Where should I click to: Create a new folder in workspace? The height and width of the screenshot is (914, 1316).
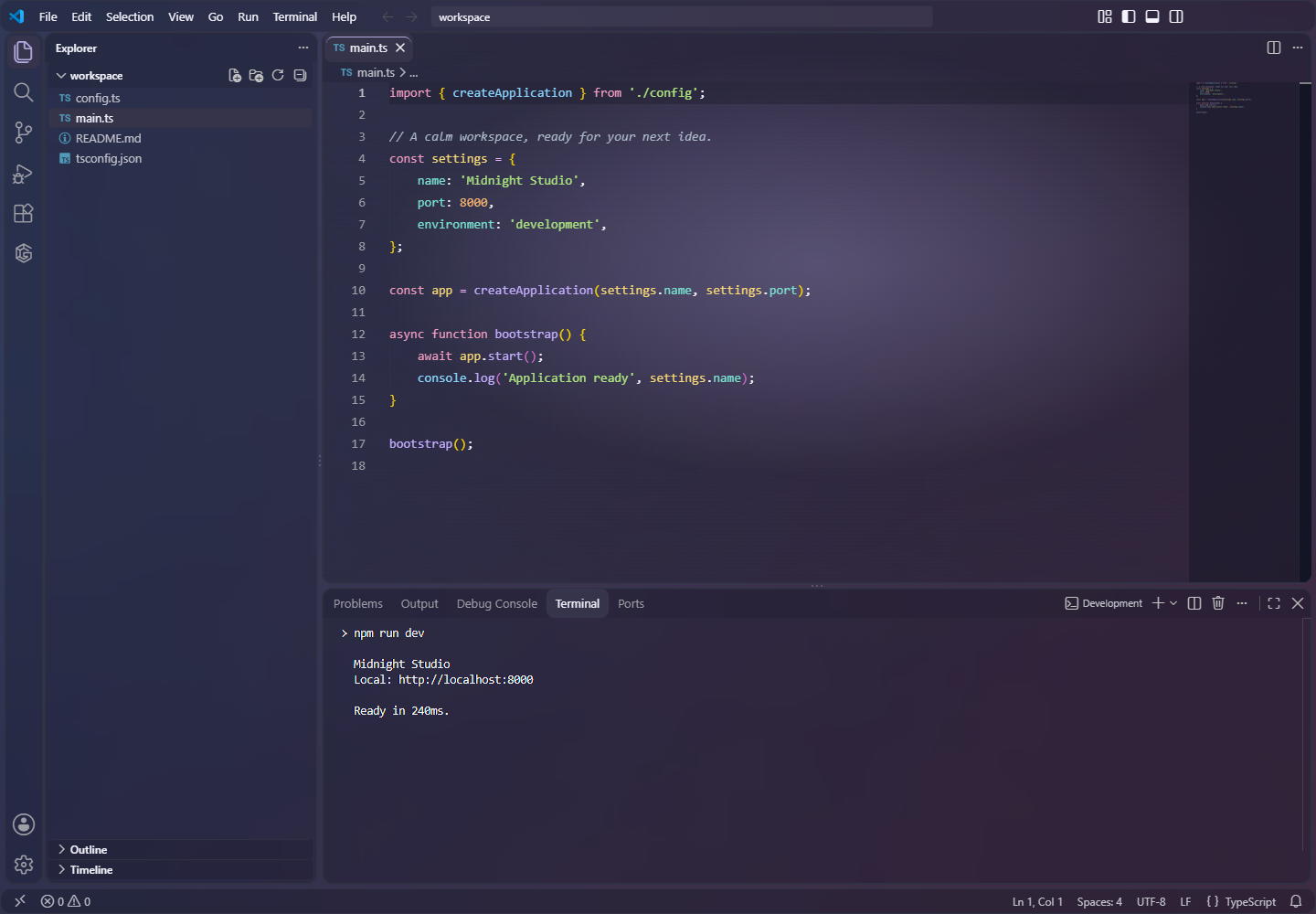click(256, 76)
